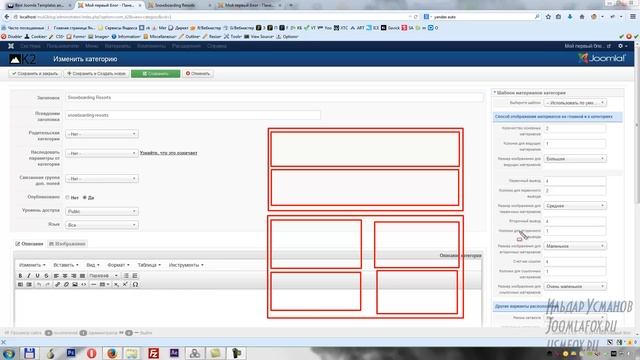
Task: Justify text in the editor
Action: pos(82,276)
